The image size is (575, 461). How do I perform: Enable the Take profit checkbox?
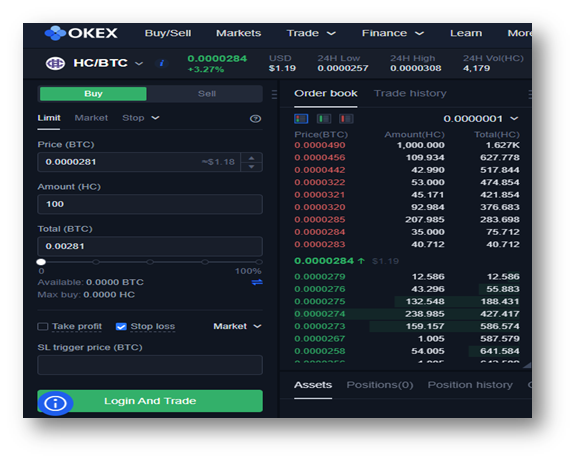point(43,326)
